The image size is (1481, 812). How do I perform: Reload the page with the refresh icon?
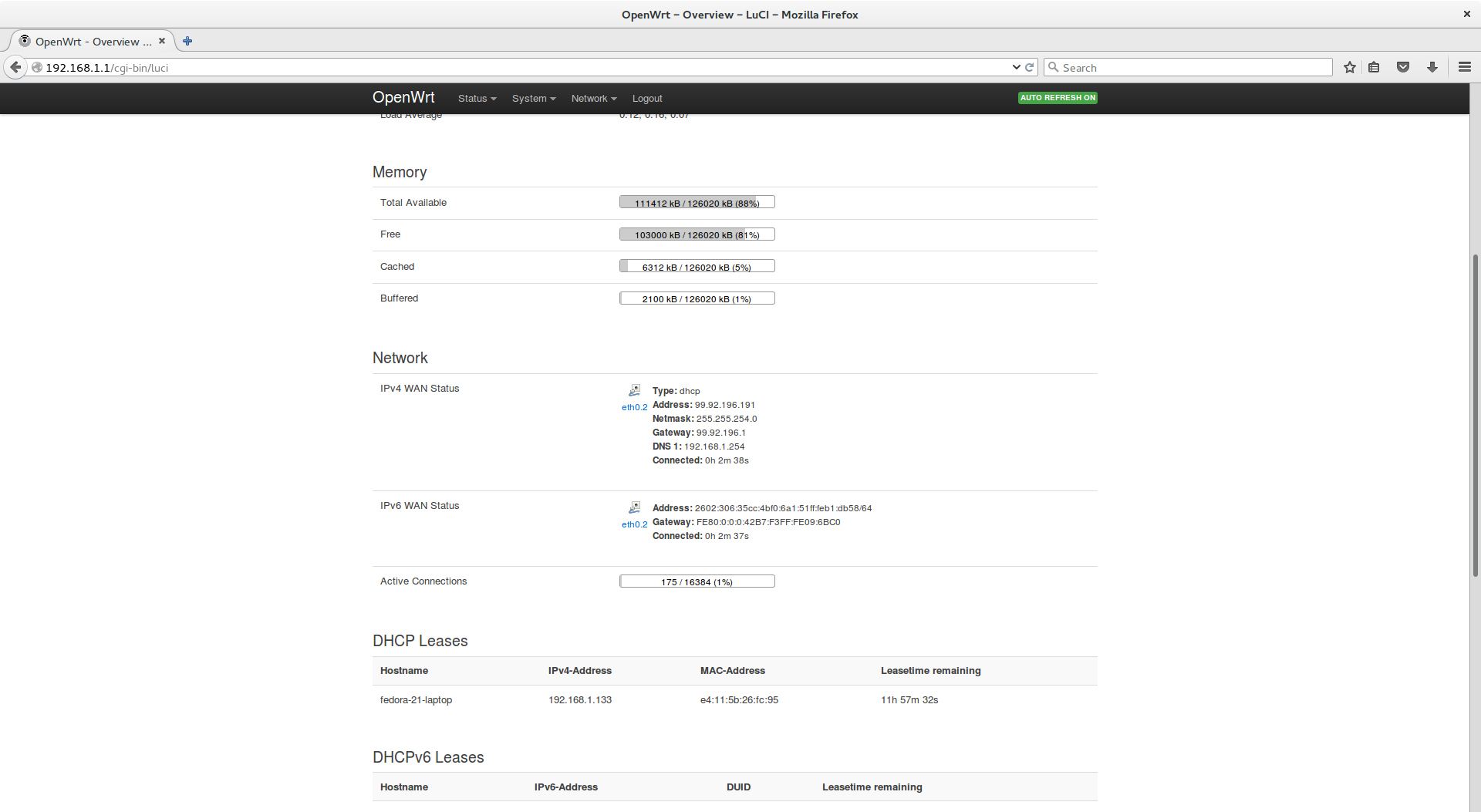pyautogui.click(x=1029, y=67)
